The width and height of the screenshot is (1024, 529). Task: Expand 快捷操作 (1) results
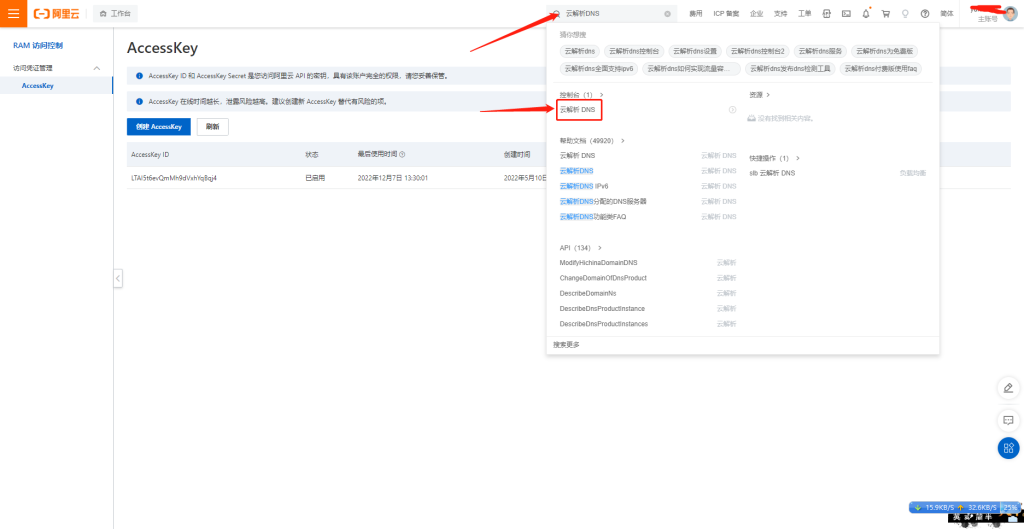coord(775,158)
